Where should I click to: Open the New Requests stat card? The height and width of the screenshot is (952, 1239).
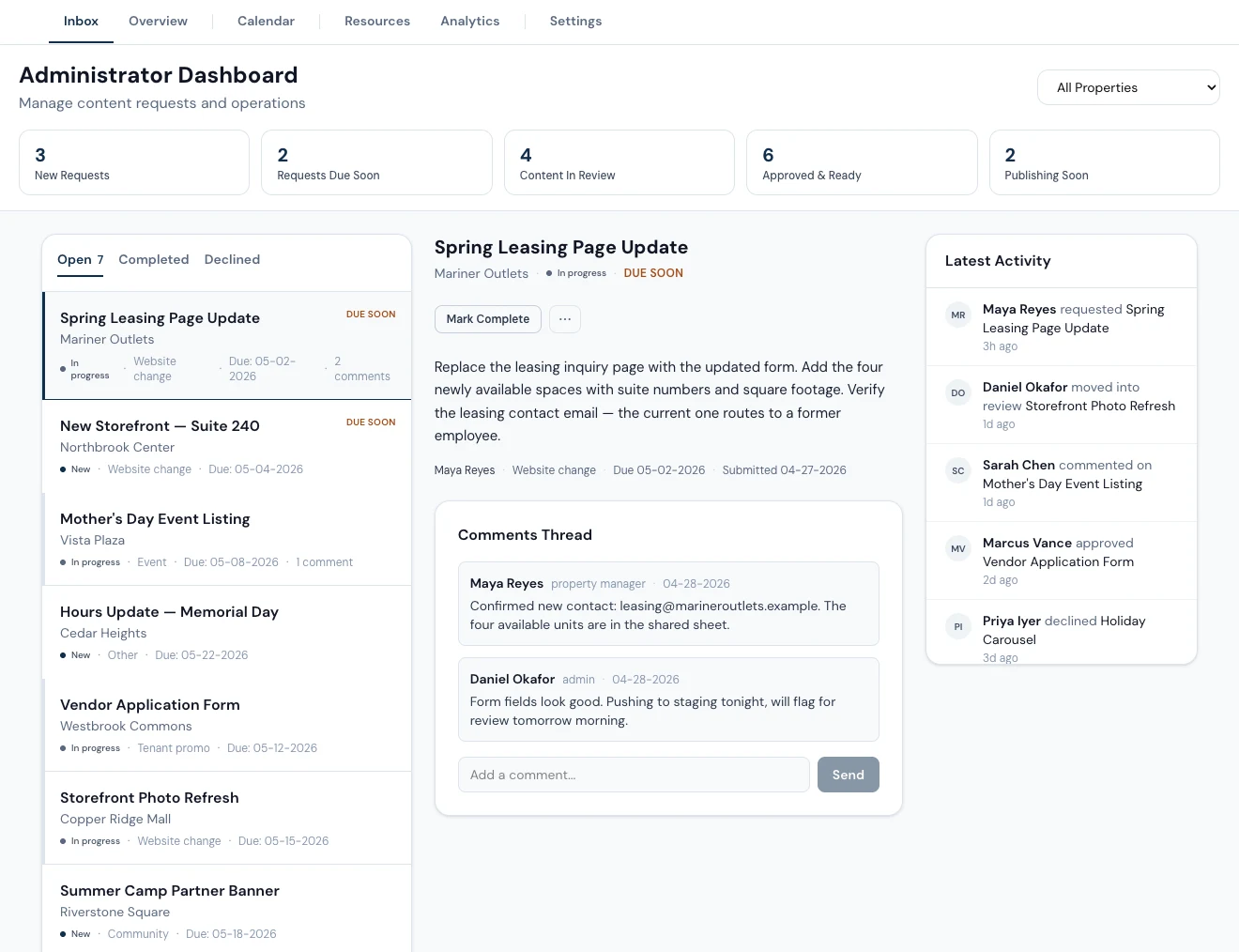(x=134, y=162)
